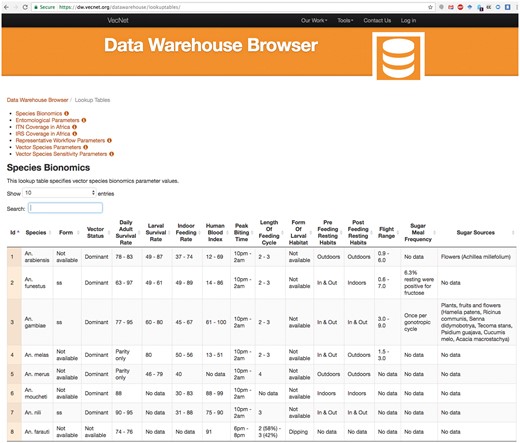Select An. farauti species cell
Screen dimensions: 520x443
(37, 432)
